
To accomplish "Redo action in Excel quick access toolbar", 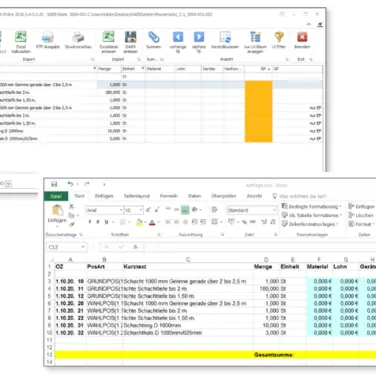I will pos(87,184).
